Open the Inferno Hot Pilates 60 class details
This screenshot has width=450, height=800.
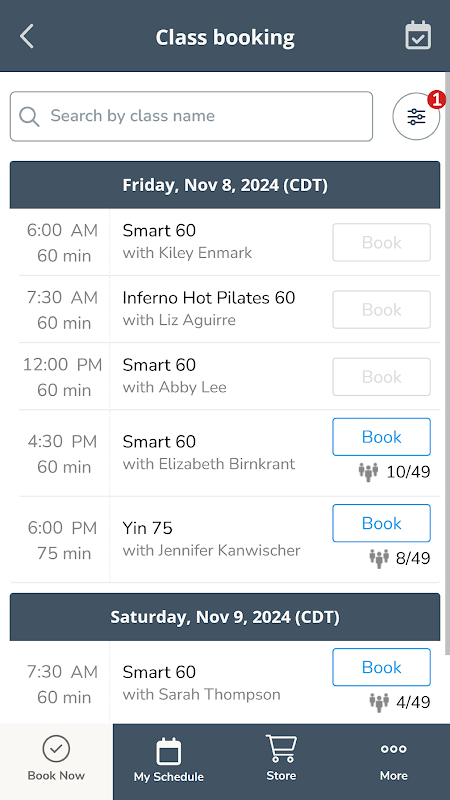tap(209, 298)
